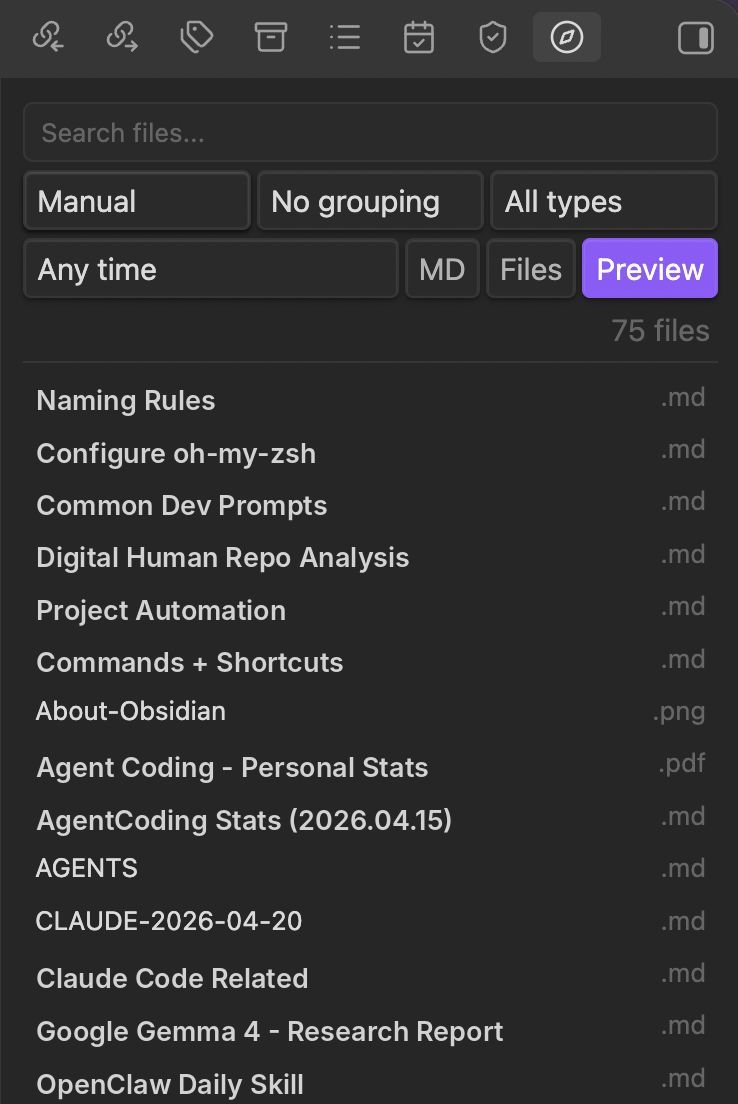Focus the Search files field
Screen dimensions: 738x1104
point(370,132)
